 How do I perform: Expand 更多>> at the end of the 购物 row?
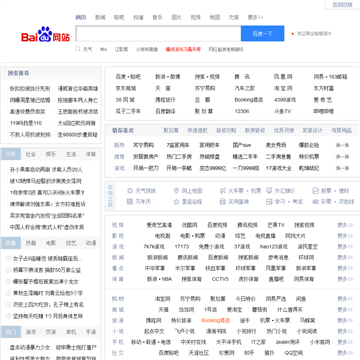(345, 299)
